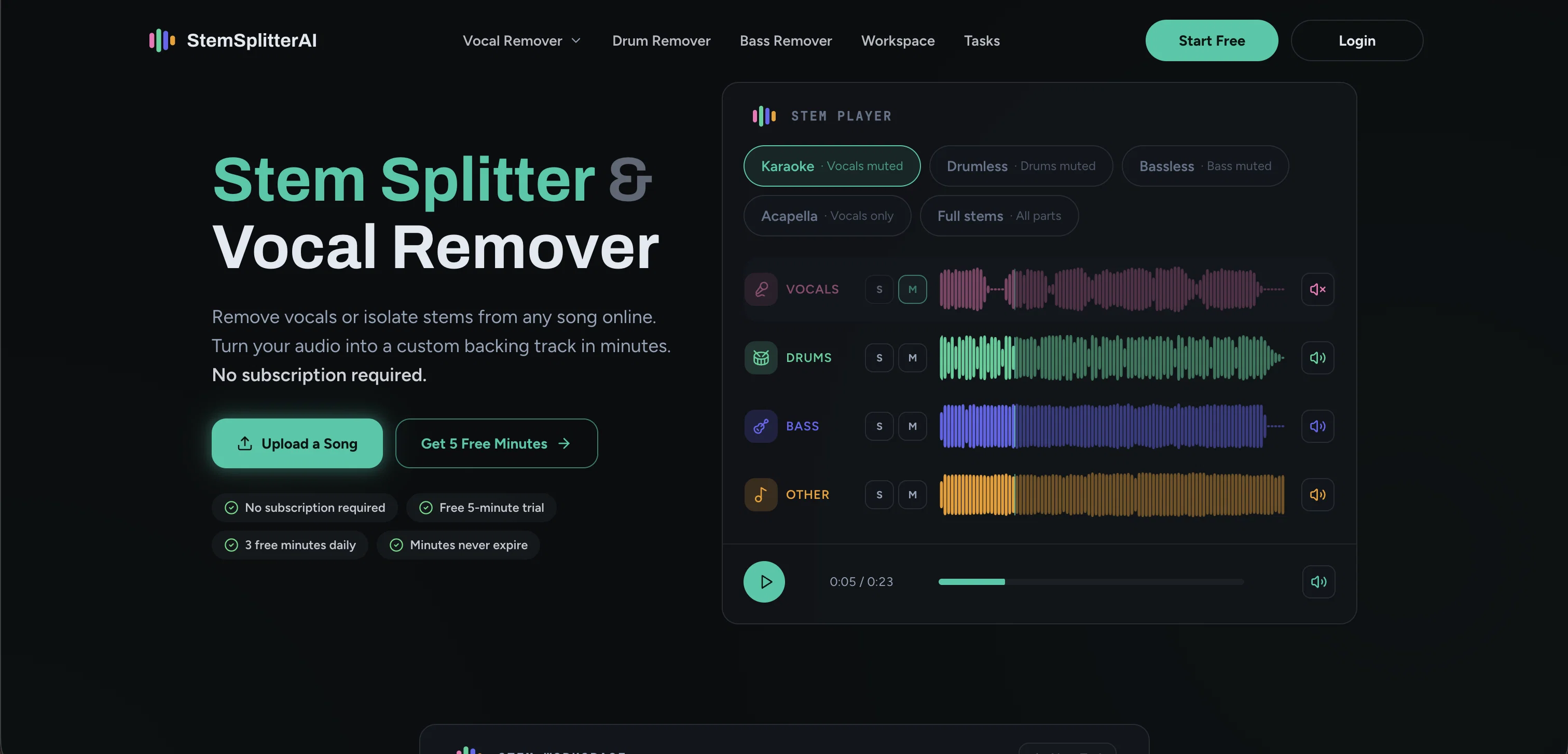Mute the Other track with M
The height and width of the screenshot is (754, 1568).
point(913,495)
